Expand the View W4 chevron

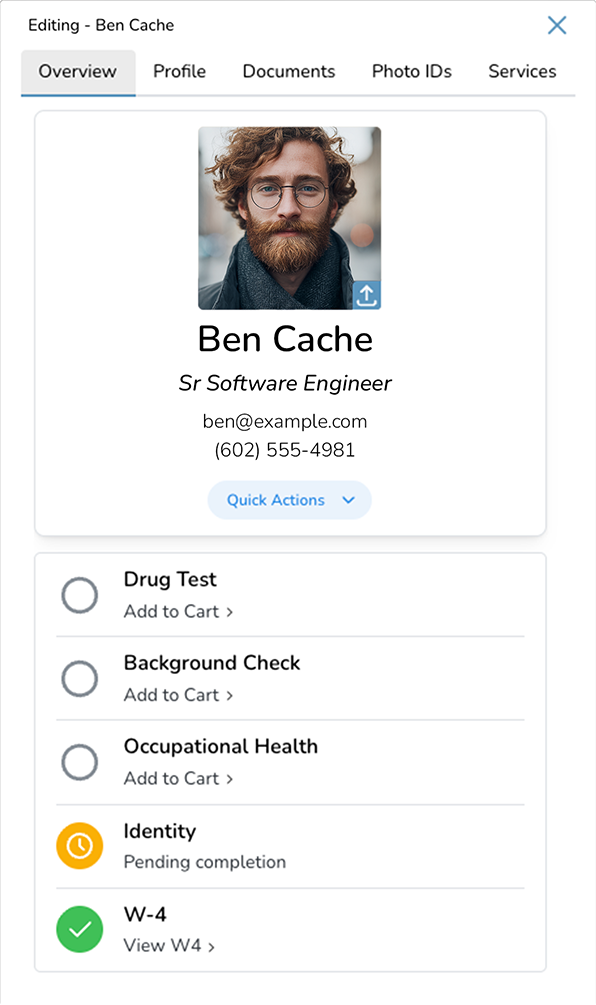coord(213,945)
